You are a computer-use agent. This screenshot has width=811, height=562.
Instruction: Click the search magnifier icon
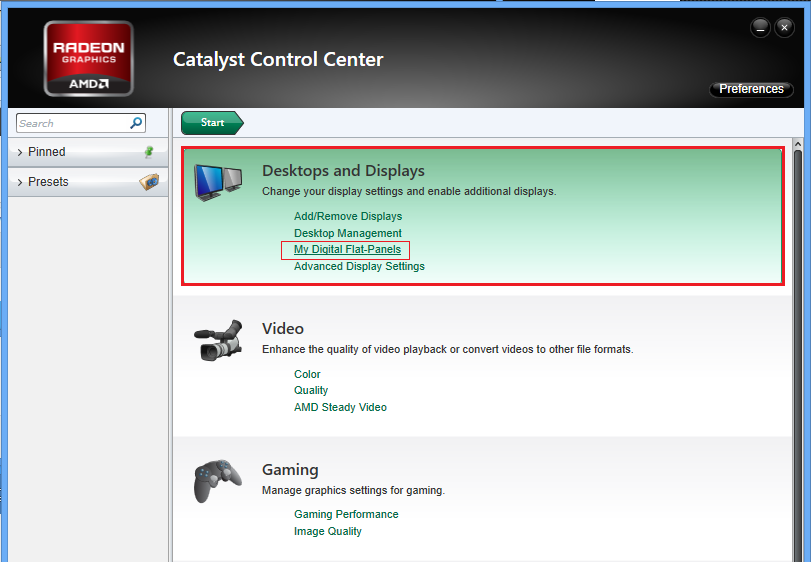pos(136,123)
